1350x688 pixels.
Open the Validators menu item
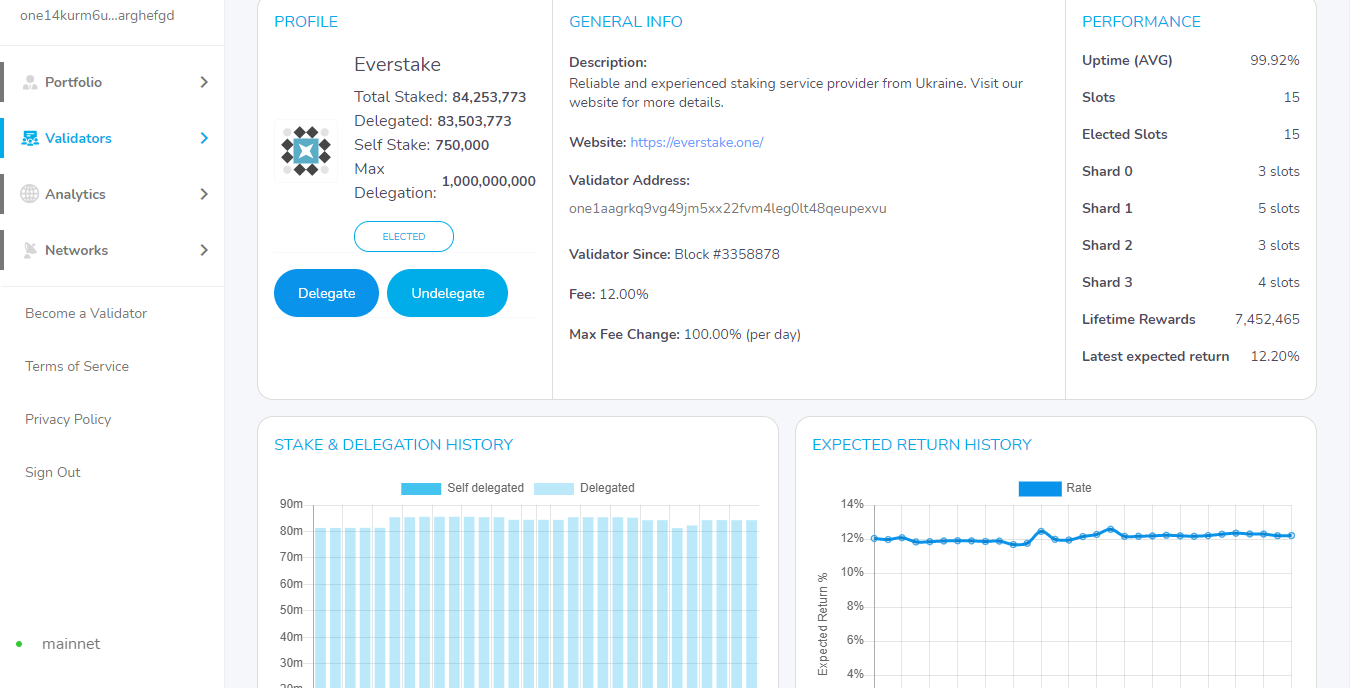coord(112,138)
